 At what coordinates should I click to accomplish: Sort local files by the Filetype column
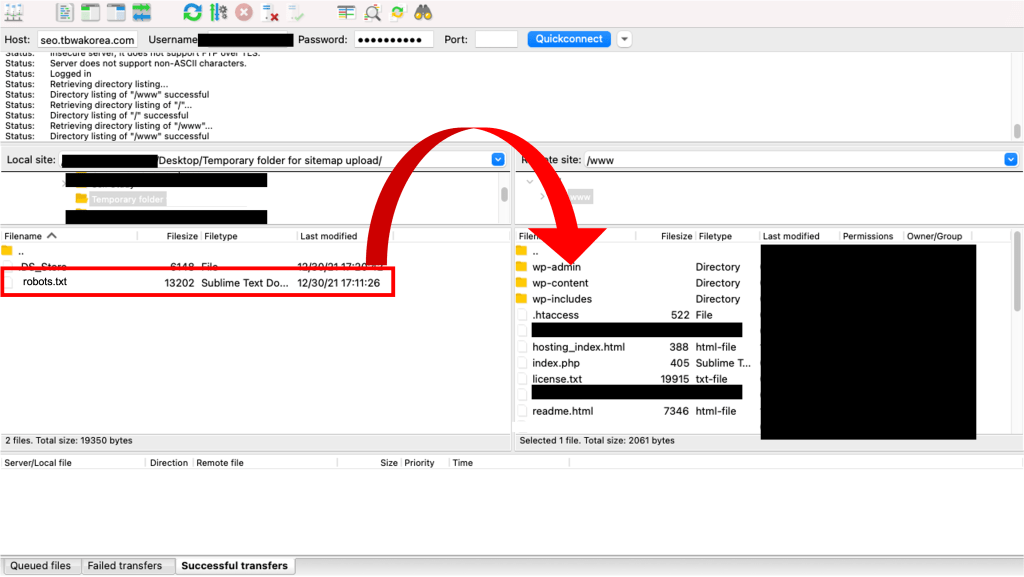click(249, 236)
